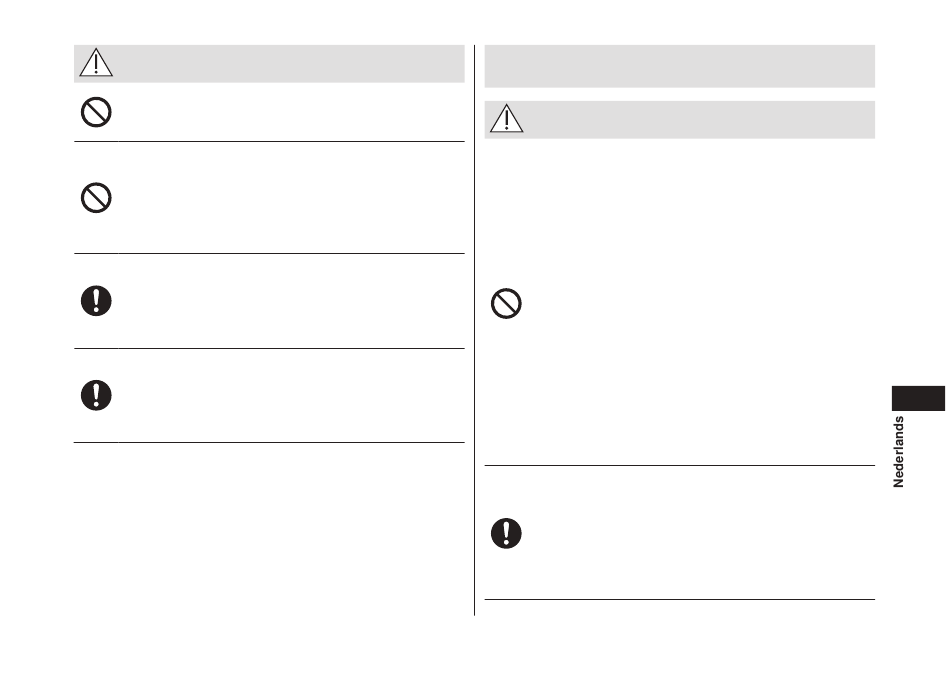Click the middle of the left gray header bar

coord(269,64)
